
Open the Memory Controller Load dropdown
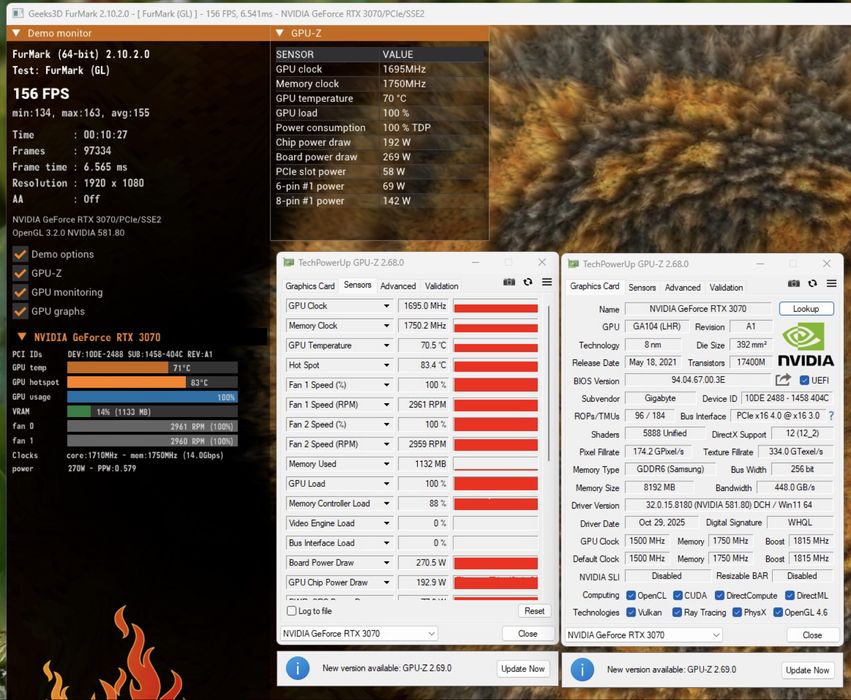coord(386,504)
